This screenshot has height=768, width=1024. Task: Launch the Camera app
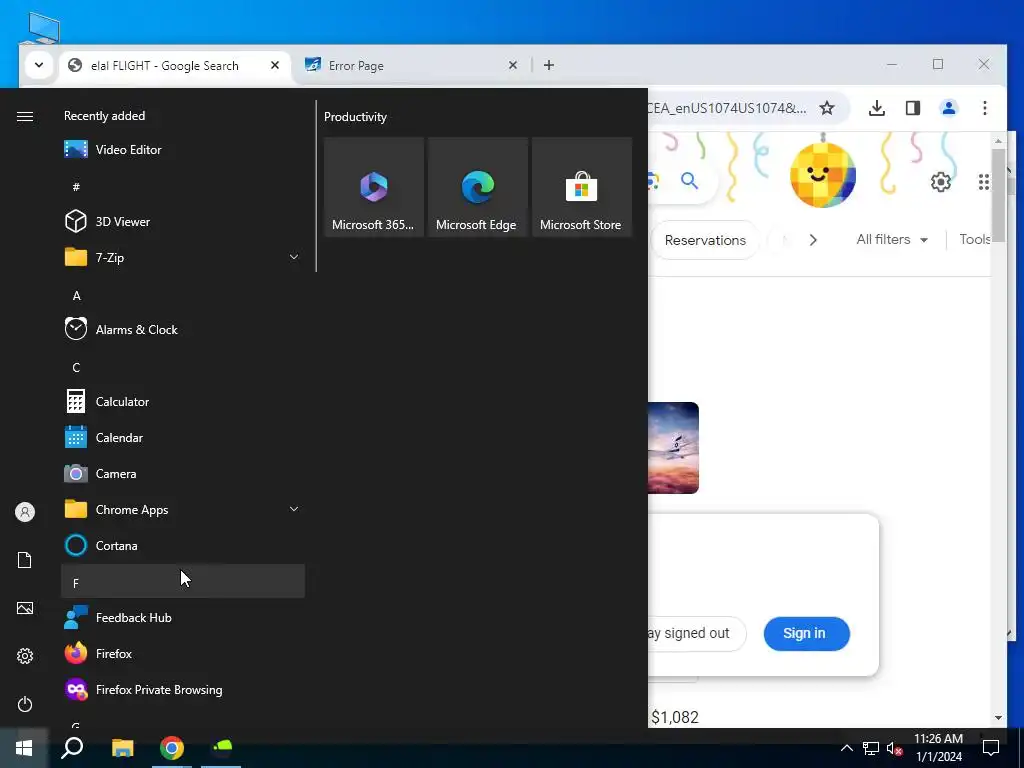point(183,473)
